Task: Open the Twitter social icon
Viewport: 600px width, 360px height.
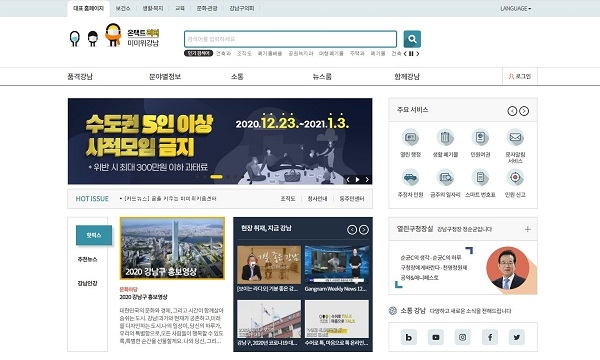Action: tap(517, 337)
